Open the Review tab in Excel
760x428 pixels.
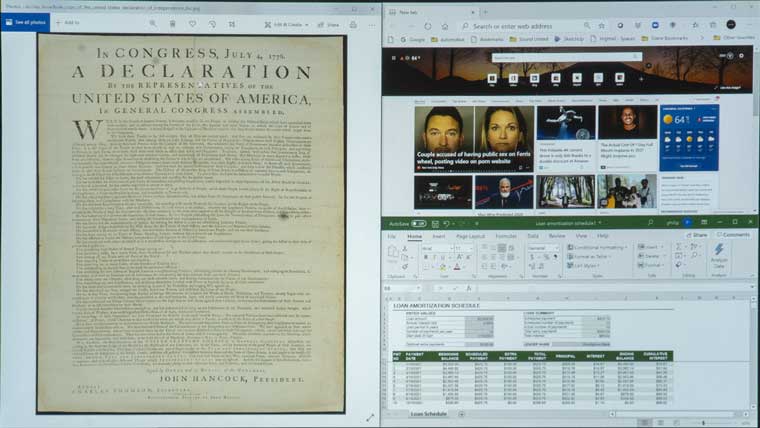(x=556, y=236)
